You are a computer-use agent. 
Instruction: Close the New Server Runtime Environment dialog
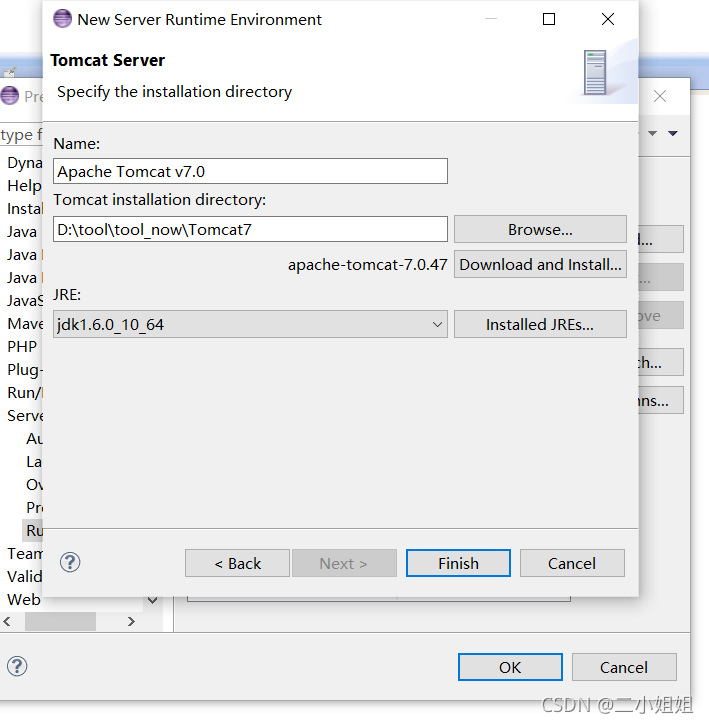pos(608,19)
